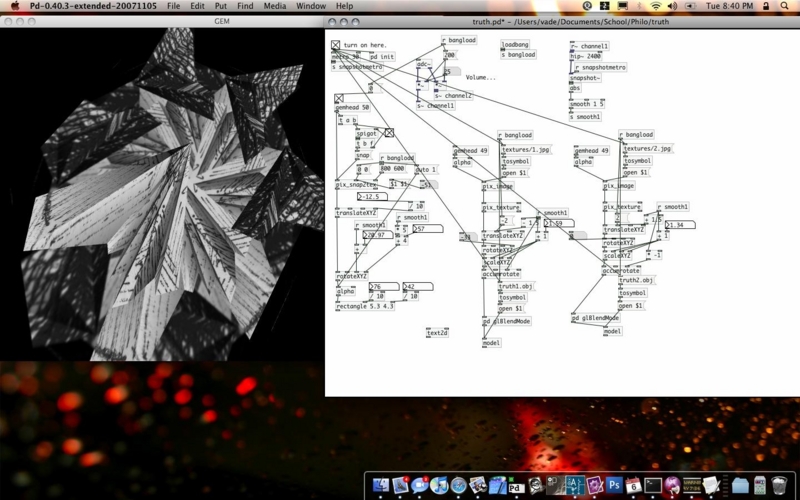
Task: Click the 'text2d' object
Action: [437, 333]
